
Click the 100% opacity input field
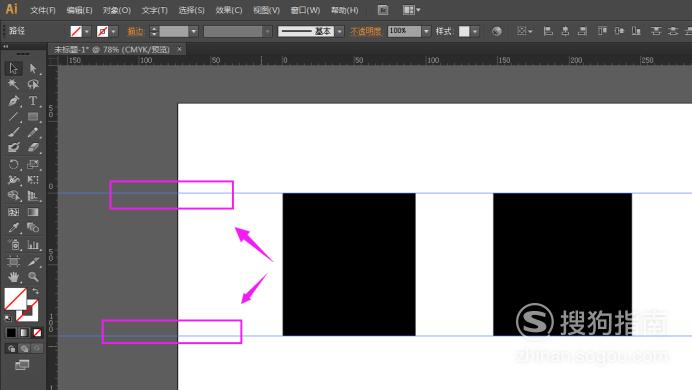(404, 31)
